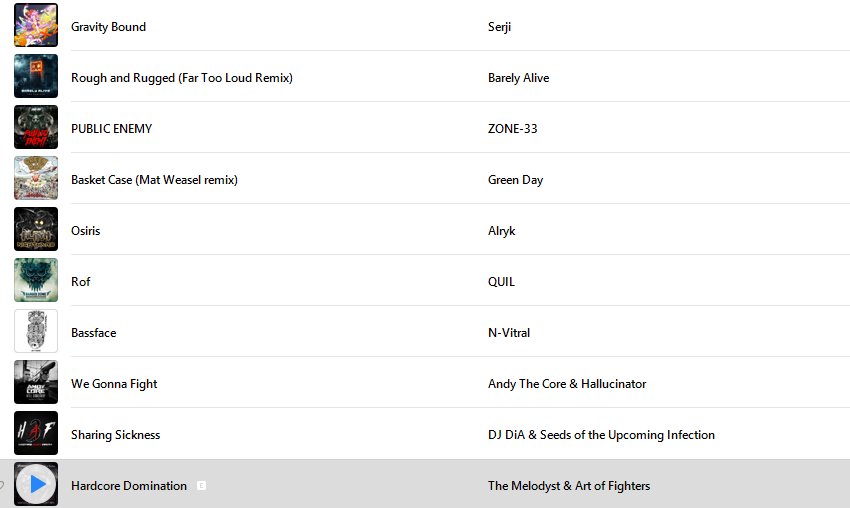This screenshot has width=850, height=508.
Task: Click the Basket Case album artwork
Action: tap(36, 178)
